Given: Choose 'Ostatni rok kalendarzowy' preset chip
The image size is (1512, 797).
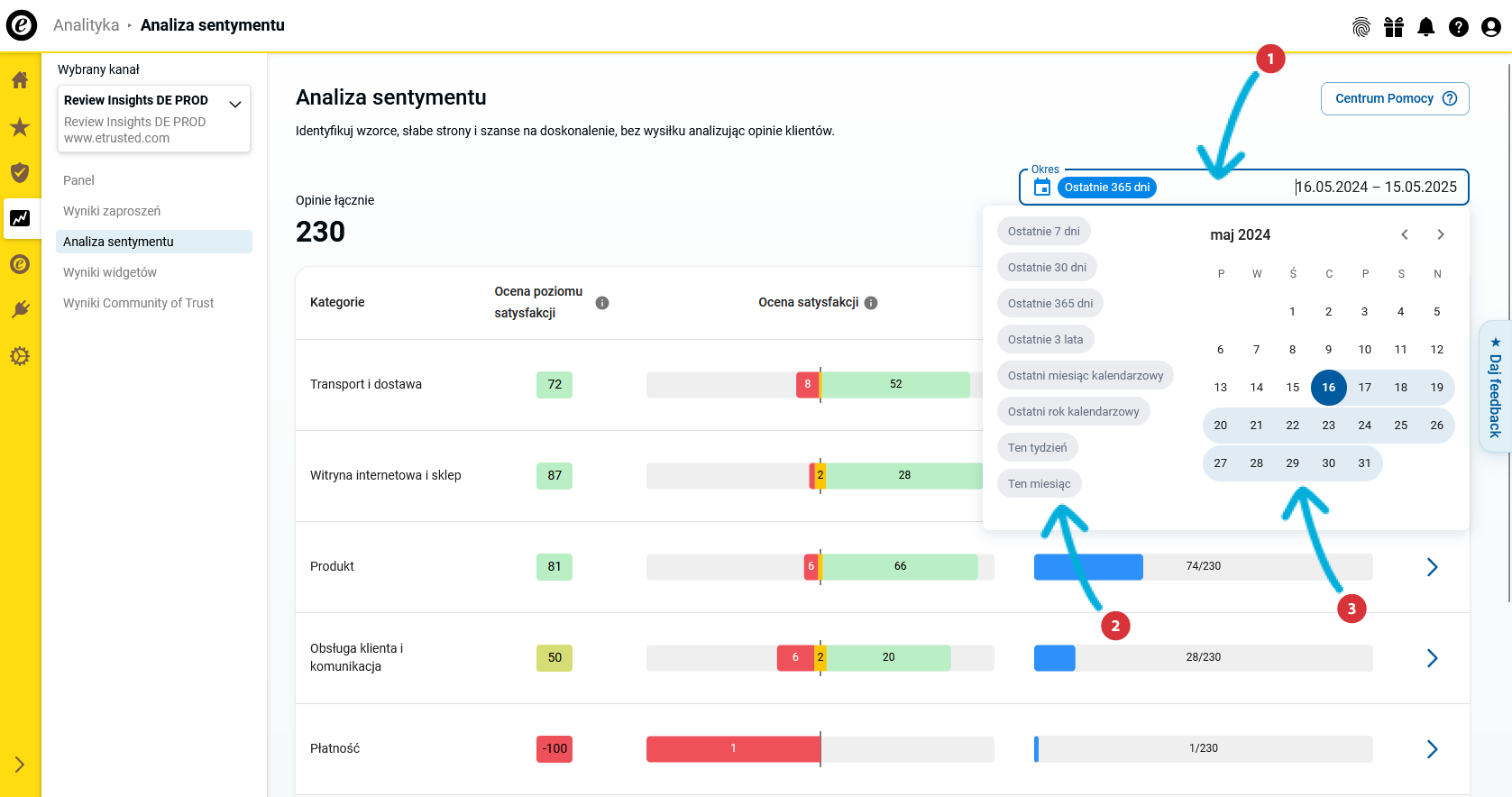Looking at the screenshot, I should click(x=1073, y=412).
